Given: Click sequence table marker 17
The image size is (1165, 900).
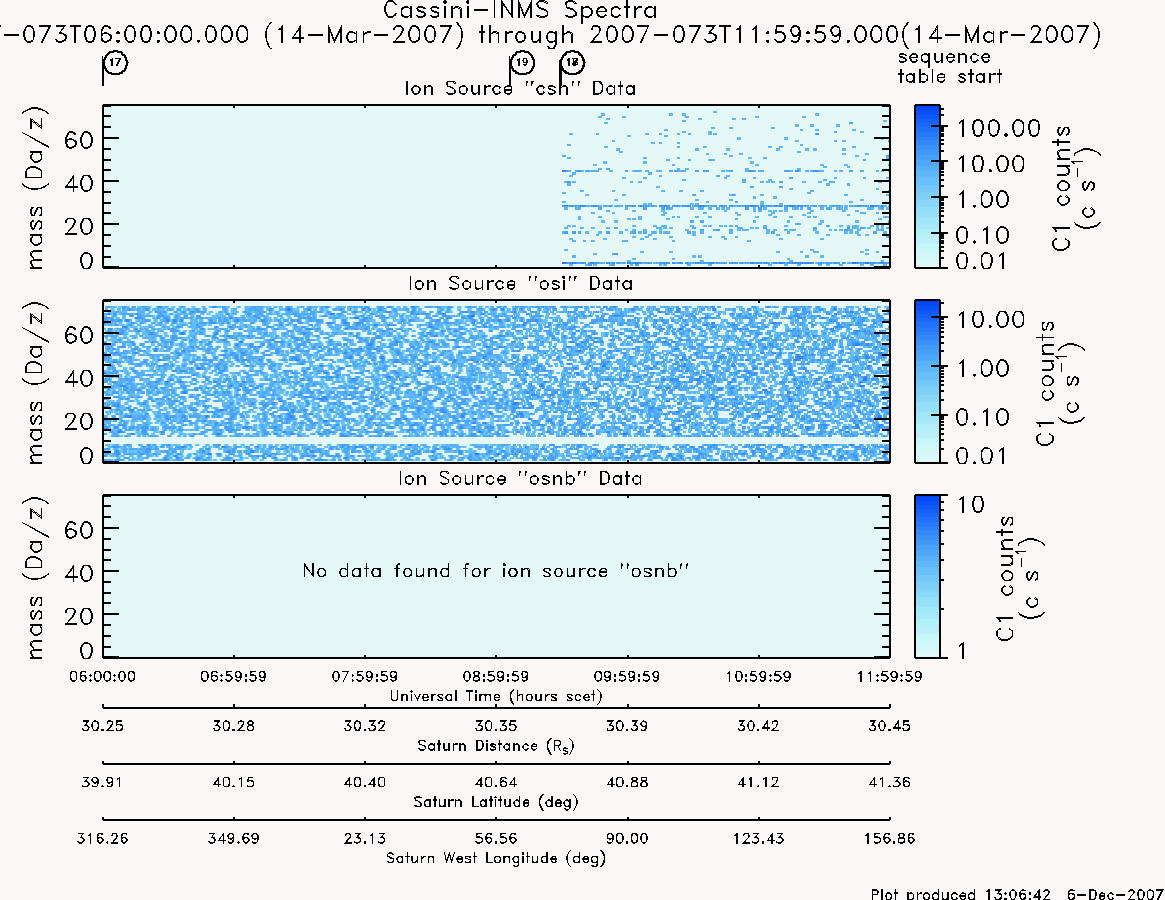Looking at the screenshot, I should [115, 62].
